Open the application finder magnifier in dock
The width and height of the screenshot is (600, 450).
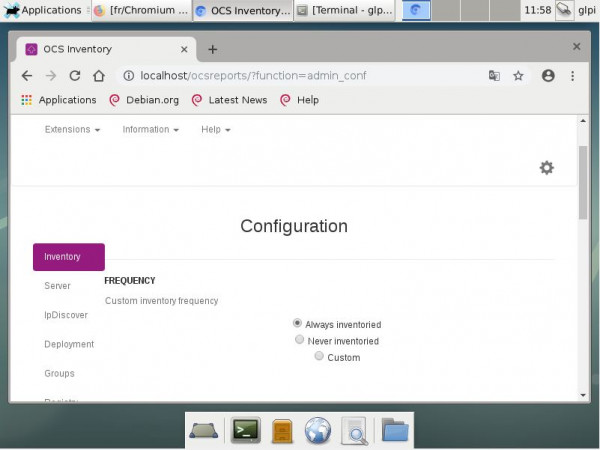coord(354,431)
